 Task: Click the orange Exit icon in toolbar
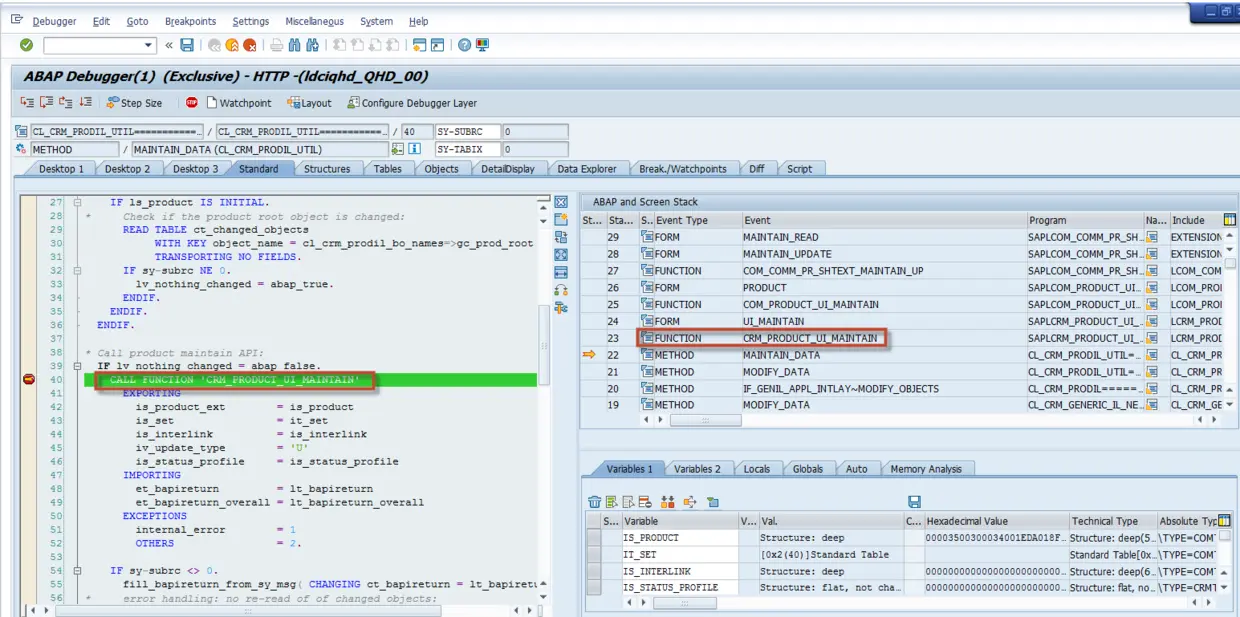[x=232, y=45]
